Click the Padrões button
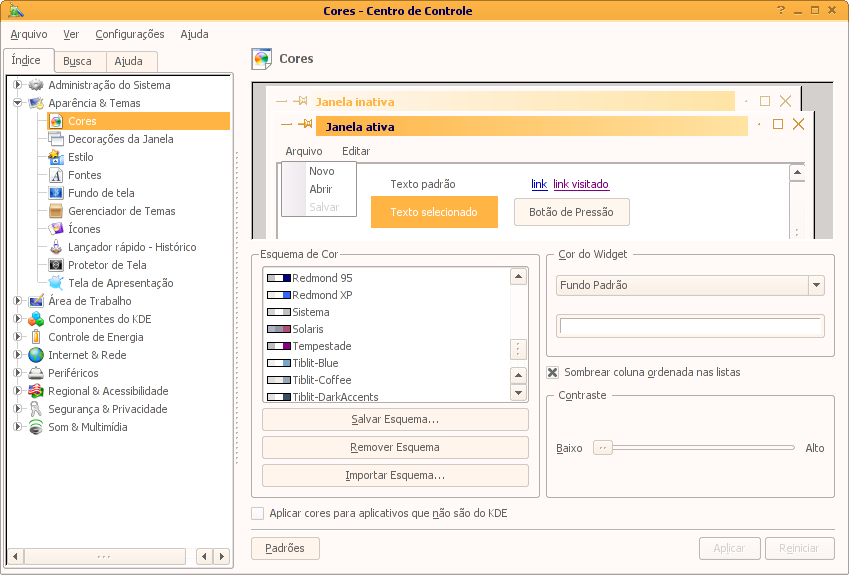Image resolution: width=849 pixels, height=575 pixels. [285, 548]
